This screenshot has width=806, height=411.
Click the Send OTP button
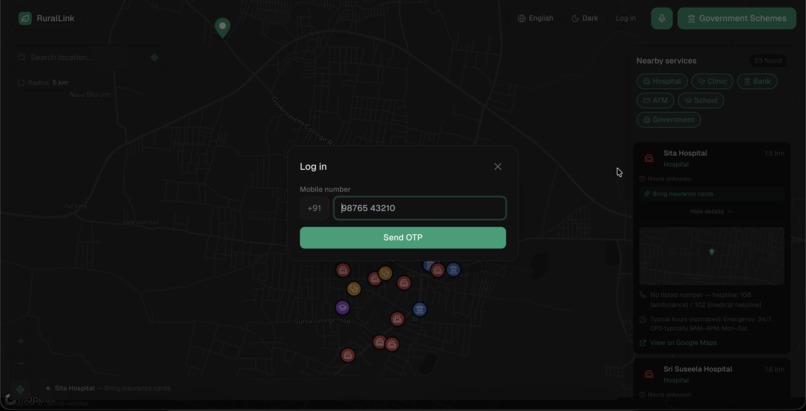coord(403,238)
